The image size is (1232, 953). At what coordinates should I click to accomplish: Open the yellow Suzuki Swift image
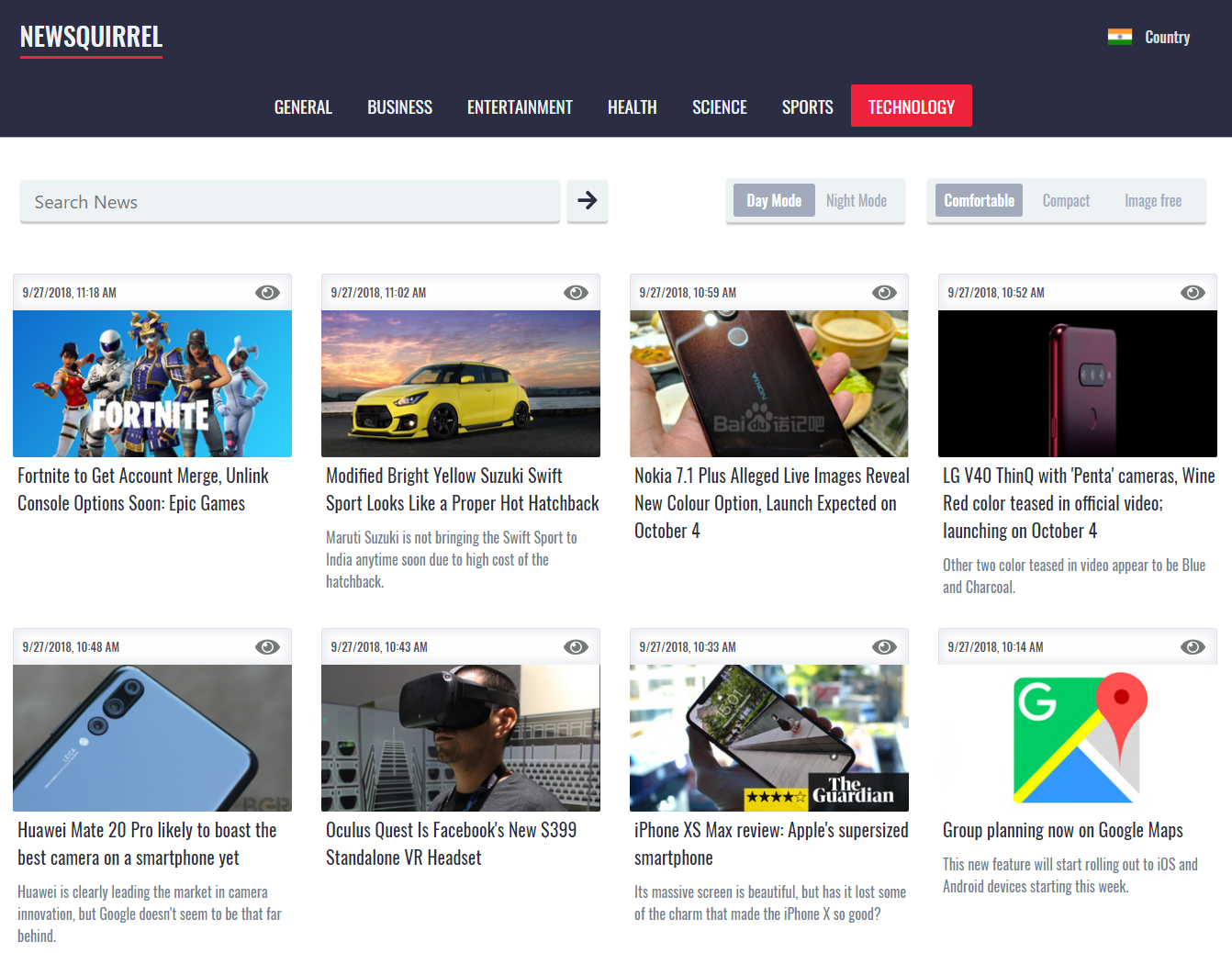tap(461, 384)
